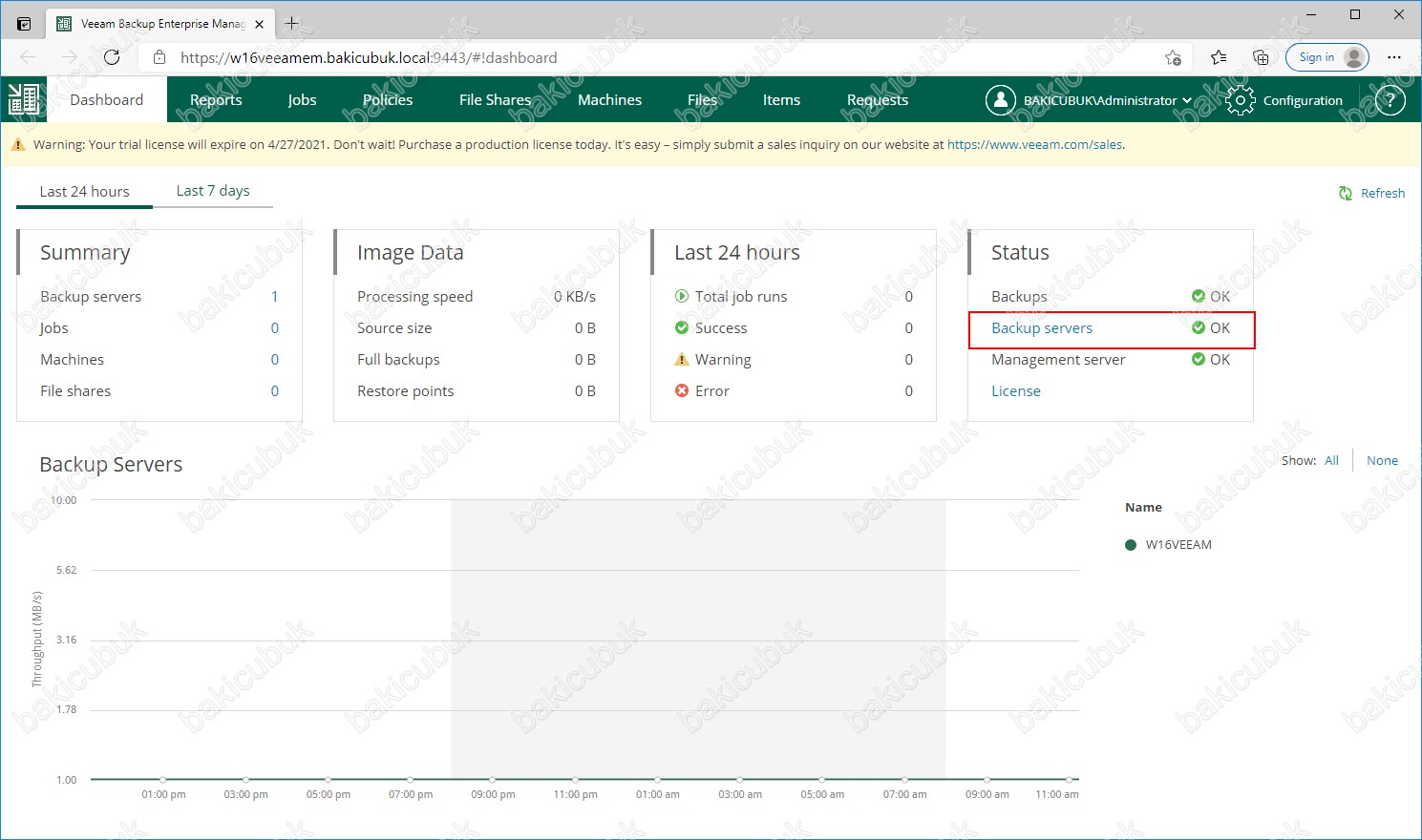This screenshot has height=840, width=1422.
Task: Open the veeam.com/sales link
Action: pos(1035,145)
